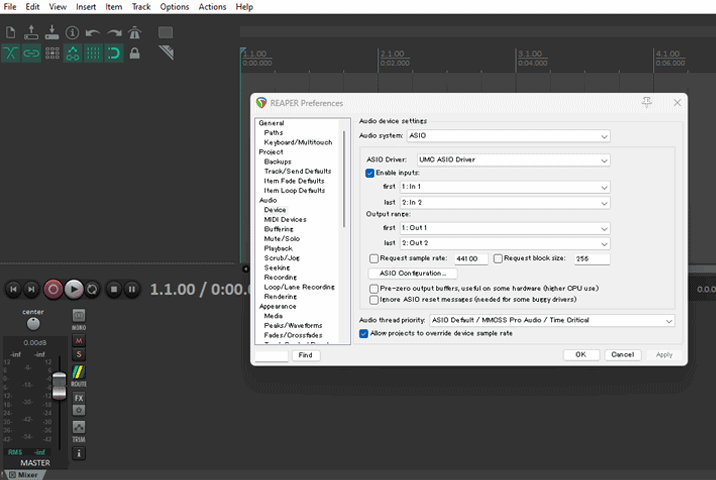The image size is (716, 480).
Task: Click the master pan knob labeled center
Action: tap(33, 324)
